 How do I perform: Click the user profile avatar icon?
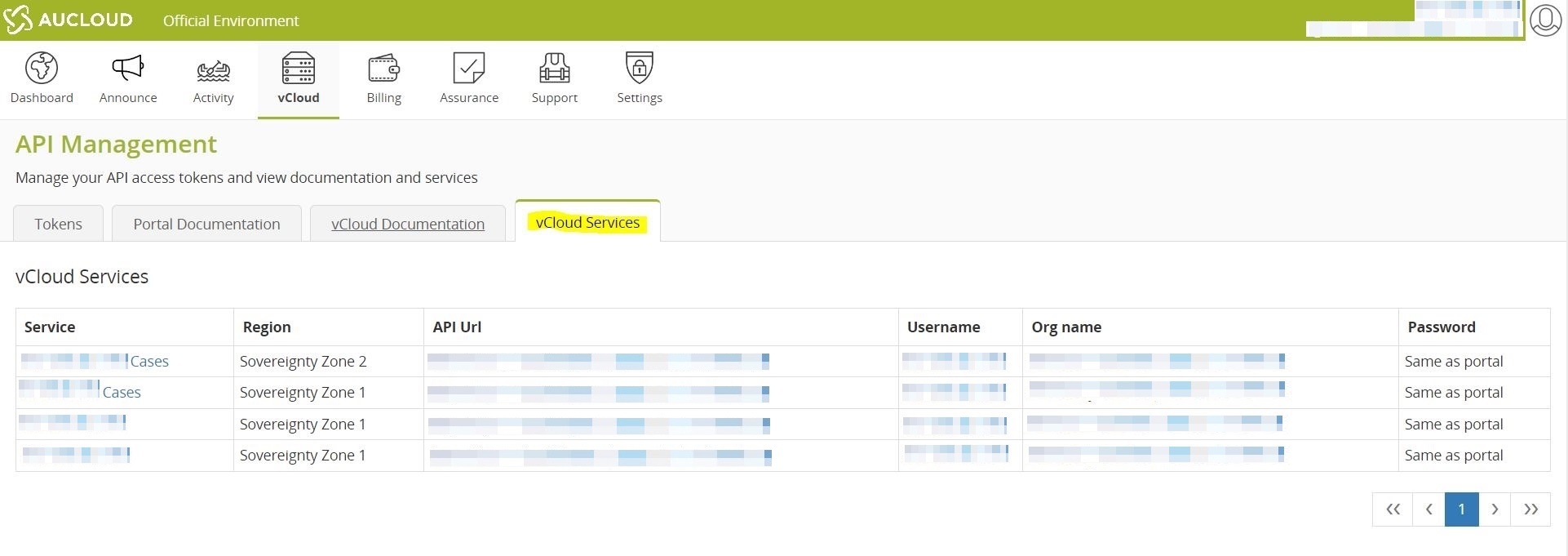tap(1545, 20)
